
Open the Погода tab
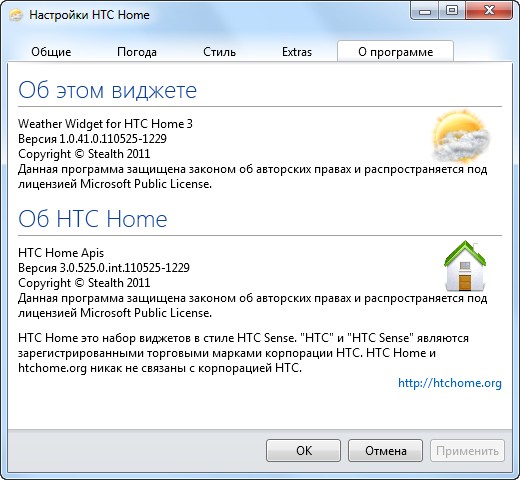(137, 52)
